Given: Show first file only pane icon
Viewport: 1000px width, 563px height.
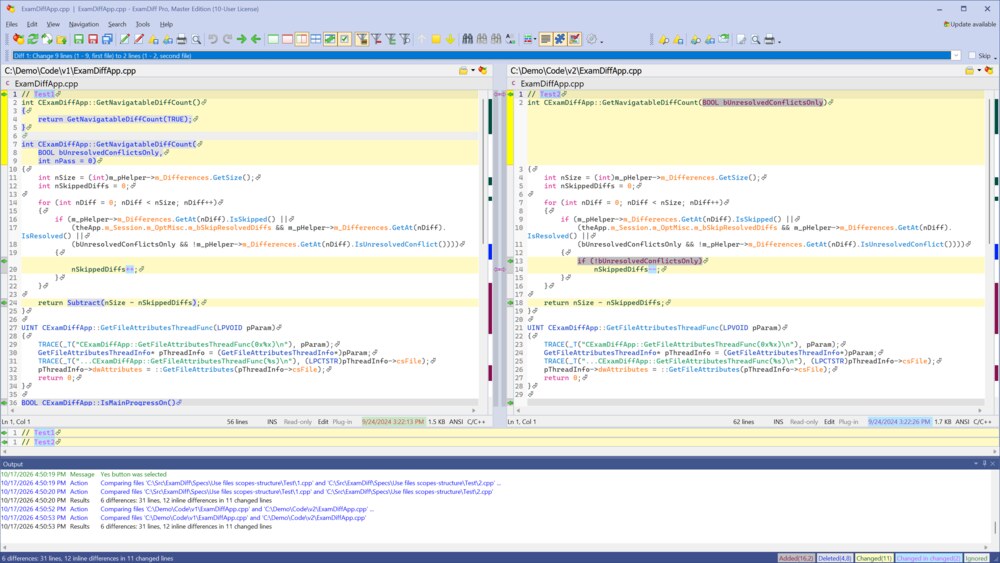Looking at the screenshot, I should tap(273, 40).
